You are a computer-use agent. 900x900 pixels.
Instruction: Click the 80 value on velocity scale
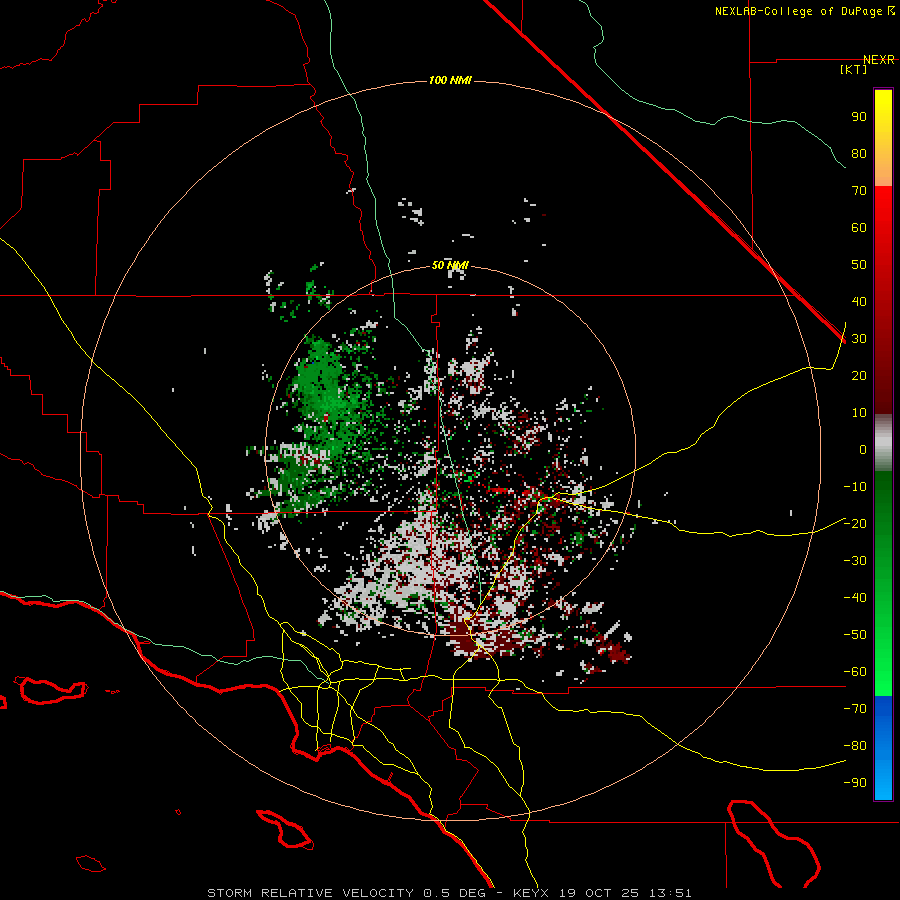859,153
